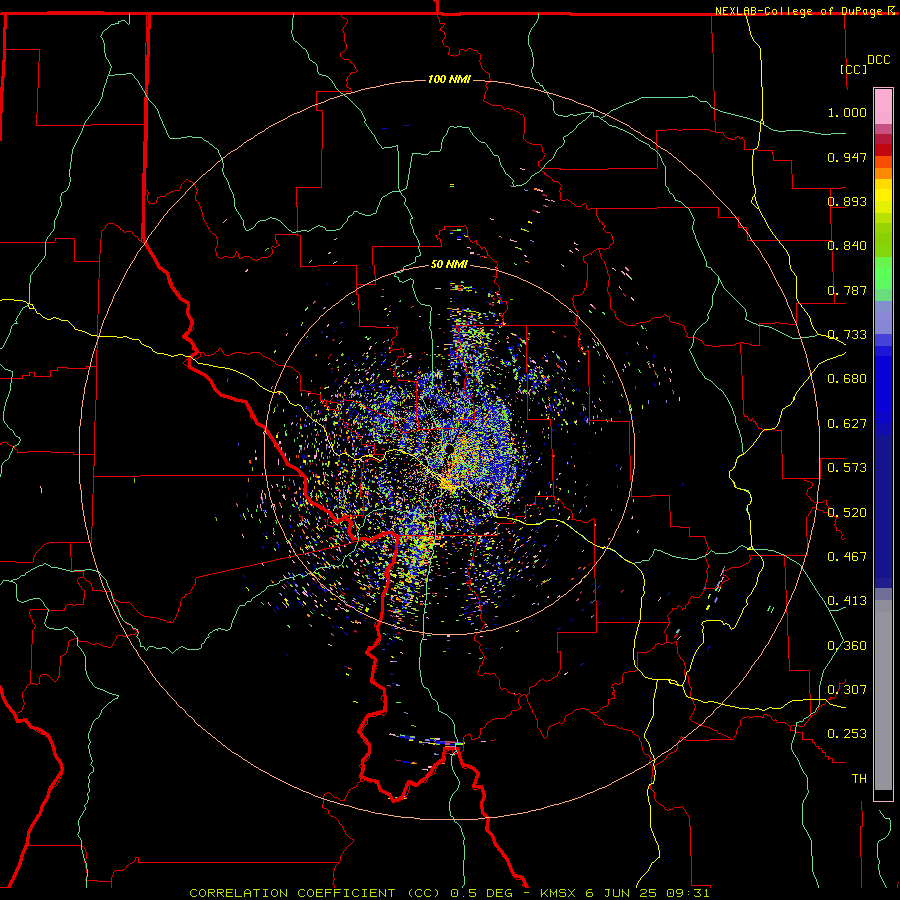The height and width of the screenshot is (900, 900).
Task: Click the 0.787 legend value
Action: (847, 290)
